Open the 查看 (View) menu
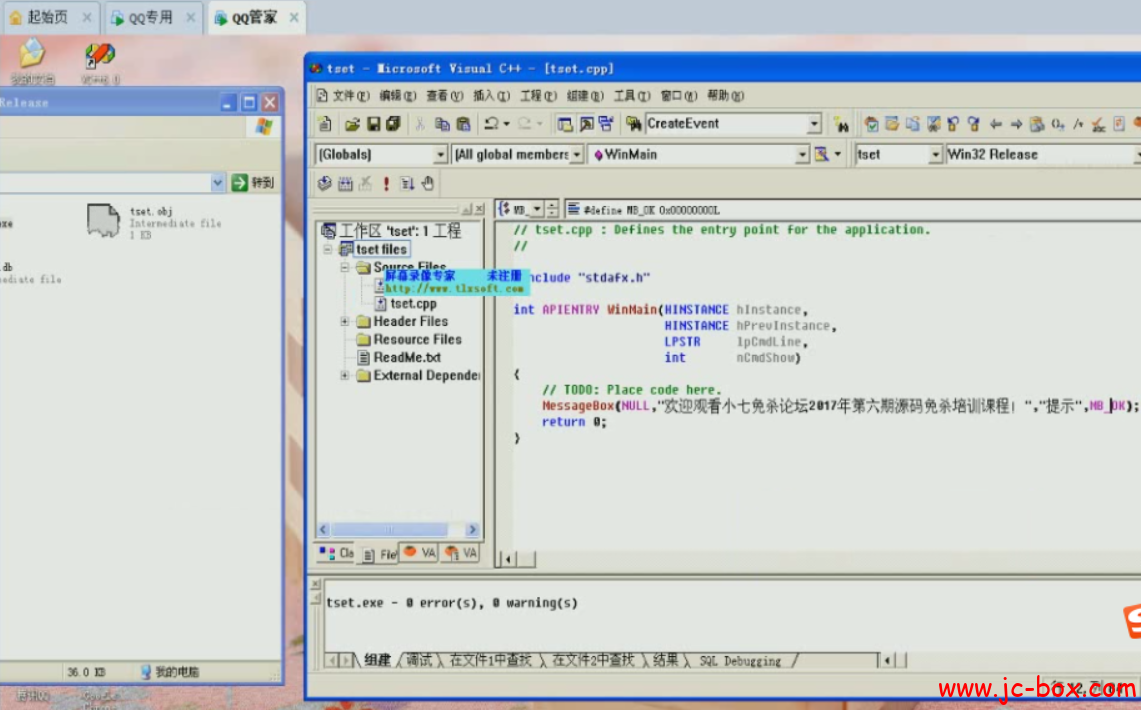 point(445,96)
